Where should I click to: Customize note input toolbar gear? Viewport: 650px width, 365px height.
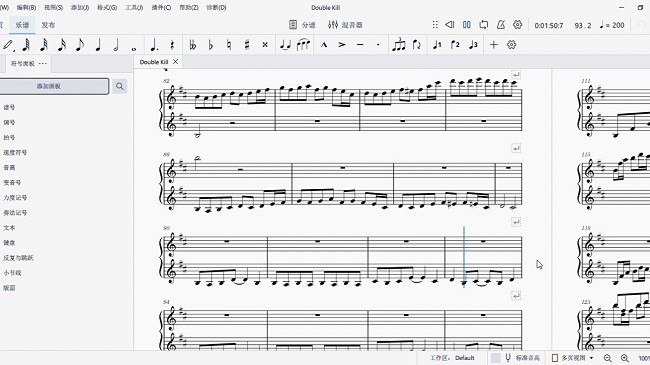point(512,45)
